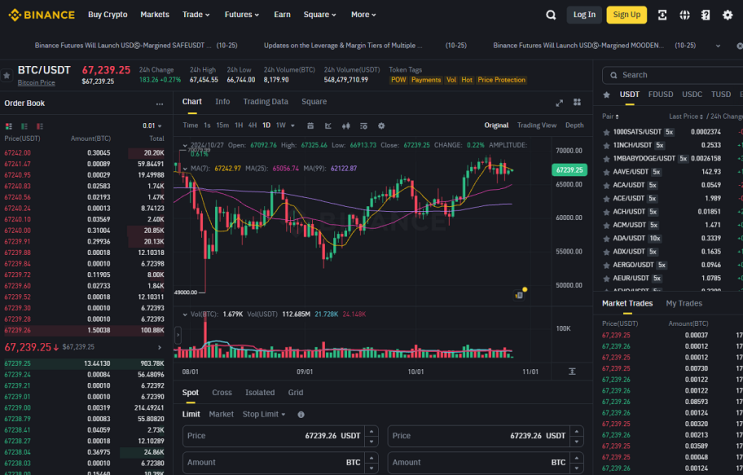743x475 pixels.
Task: Open the Buy Crypto page
Action: [108, 15]
